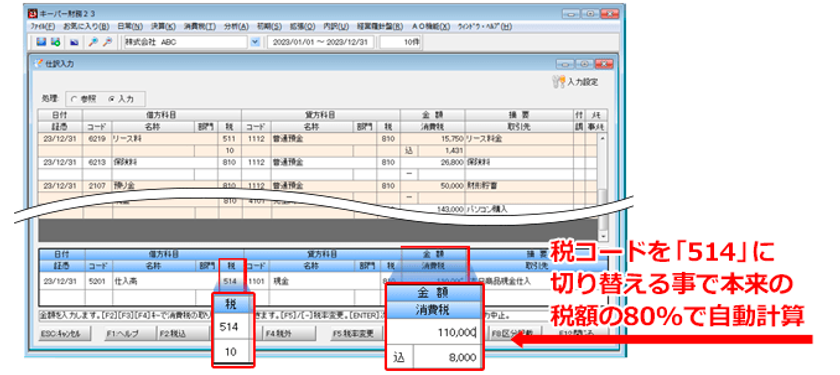Open 入力設定 input settings icon
This screenshot has width=840, height=375.
point(559,82)
